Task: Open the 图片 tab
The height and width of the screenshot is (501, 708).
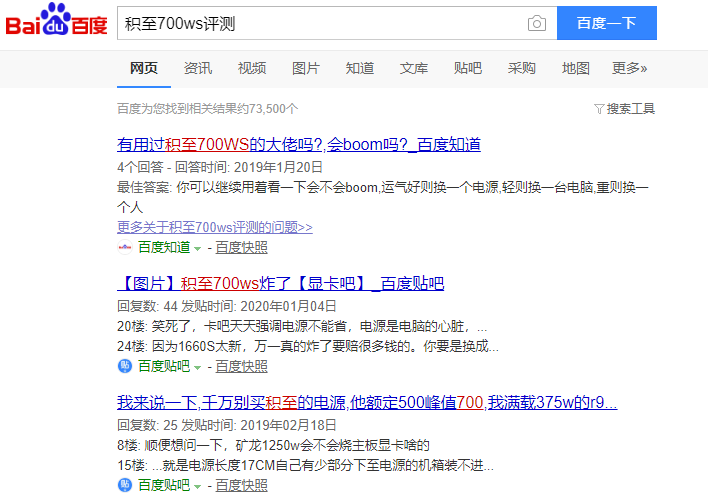Action: coord(306,68)
